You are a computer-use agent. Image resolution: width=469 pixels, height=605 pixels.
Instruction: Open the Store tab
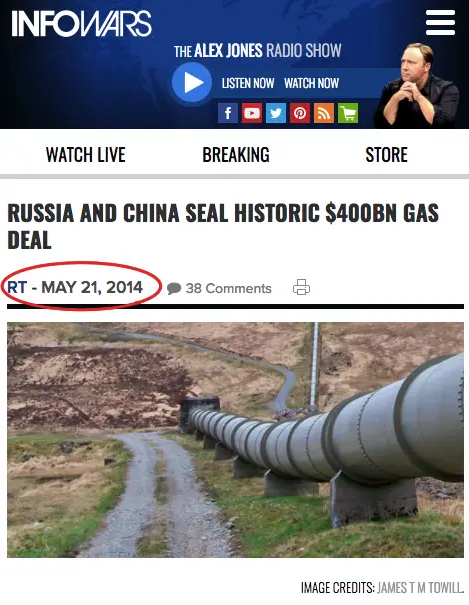point(386,155)
